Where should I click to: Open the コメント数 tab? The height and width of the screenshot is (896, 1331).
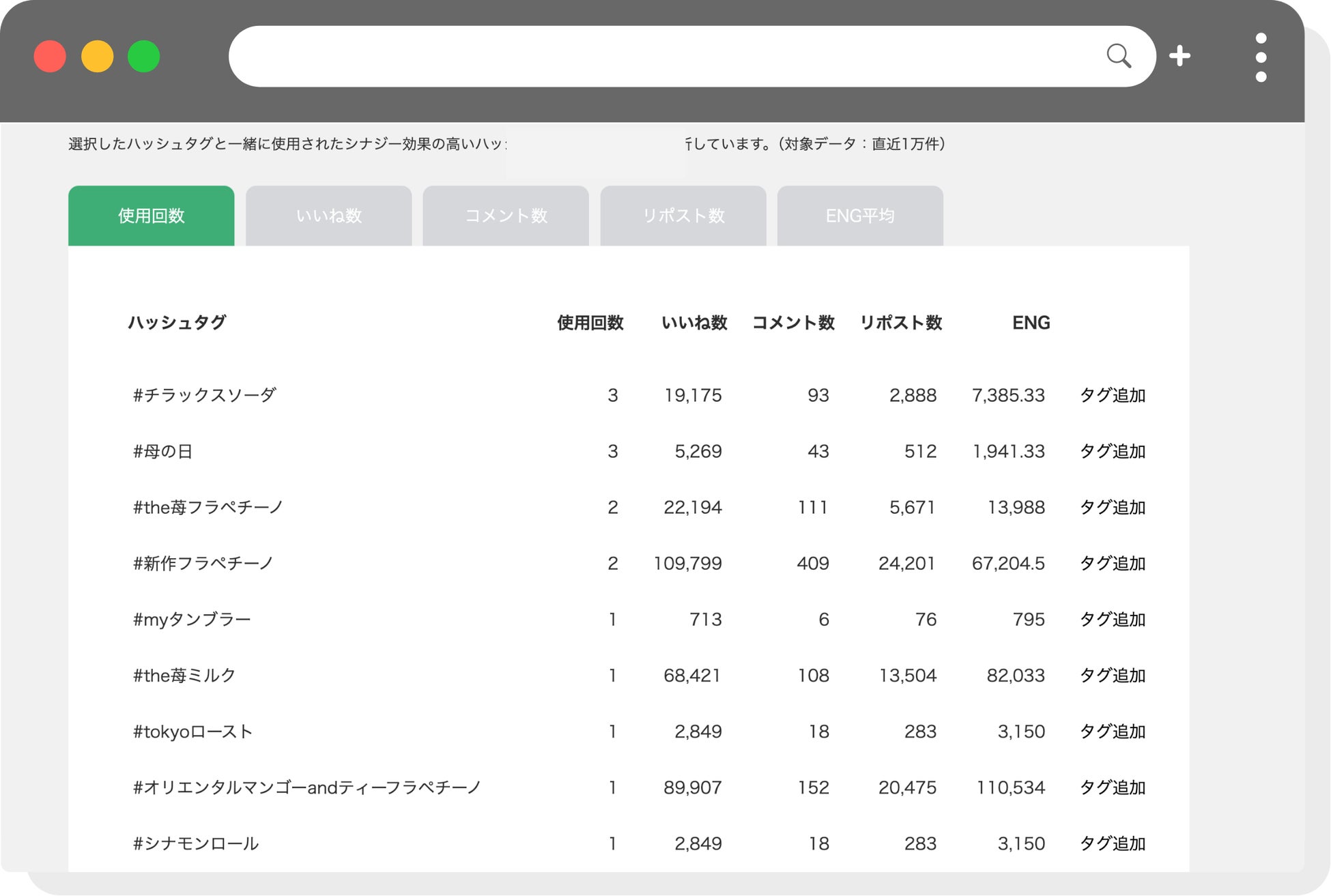[x=506, y=216]
